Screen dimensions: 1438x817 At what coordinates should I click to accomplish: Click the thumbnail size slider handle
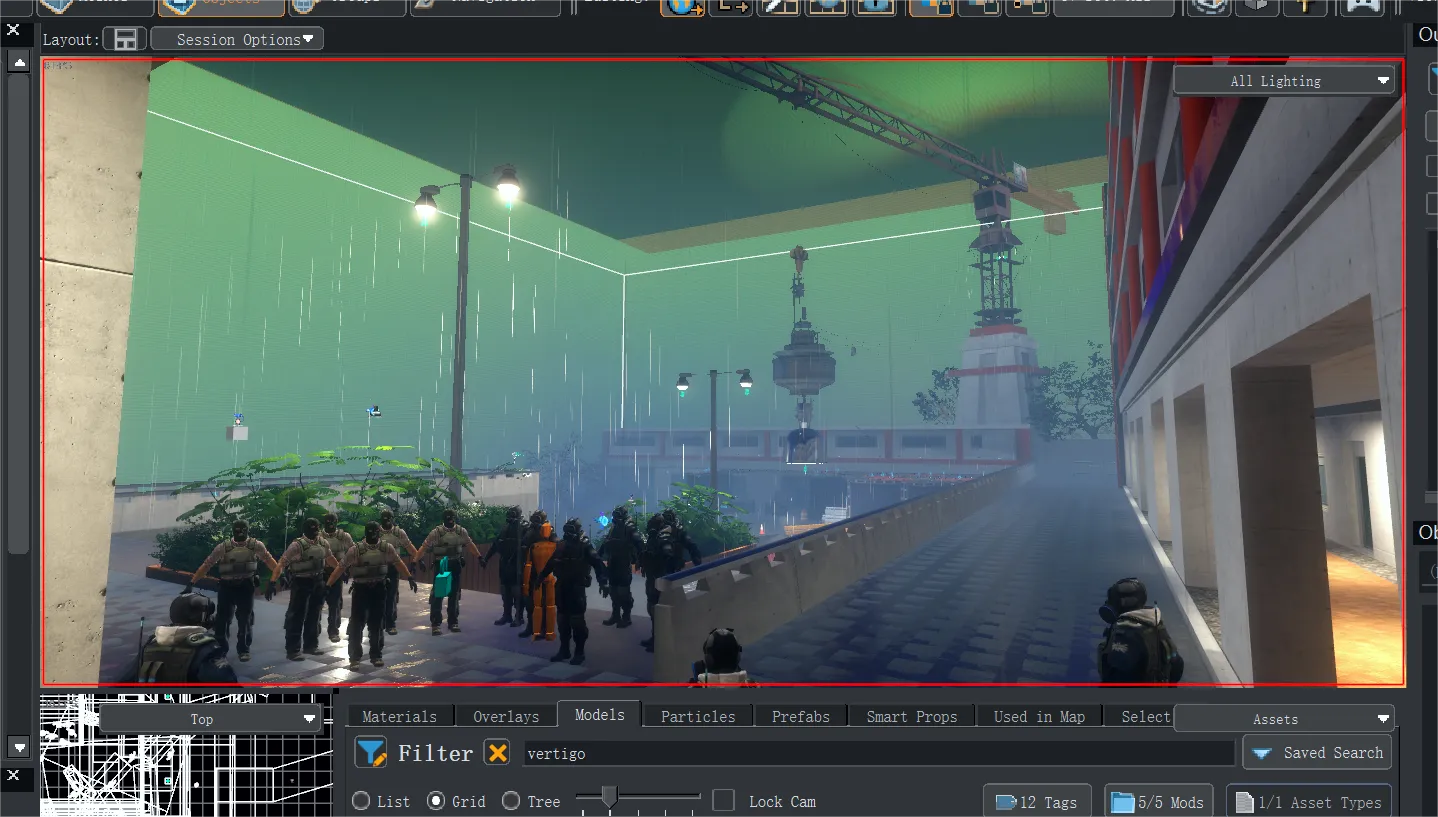609,798
